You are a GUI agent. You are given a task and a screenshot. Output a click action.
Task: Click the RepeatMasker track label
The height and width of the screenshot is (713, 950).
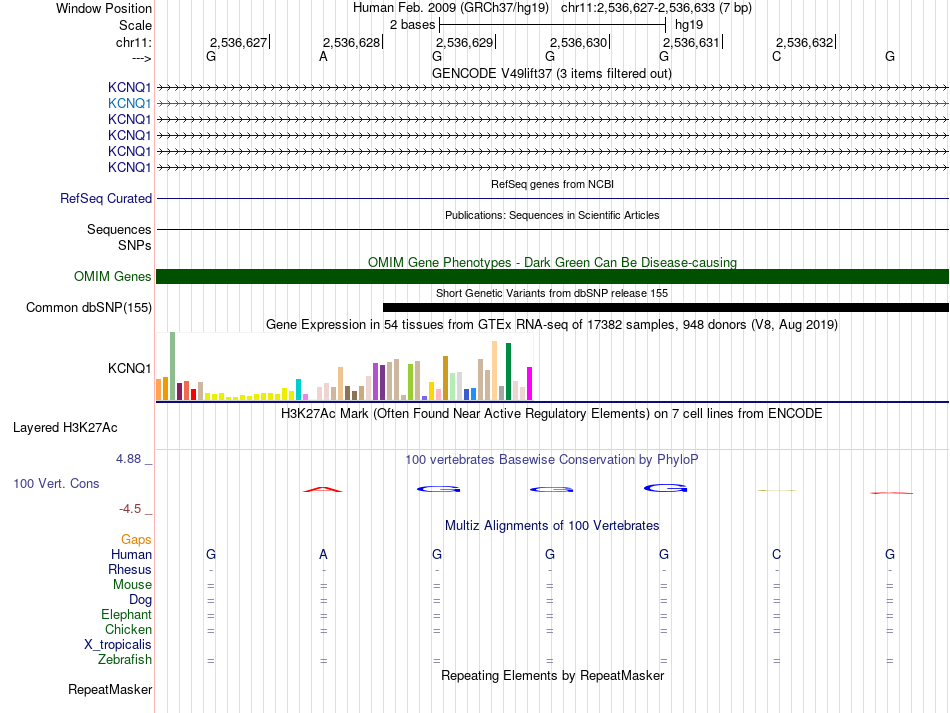click(x=110, y=689)
